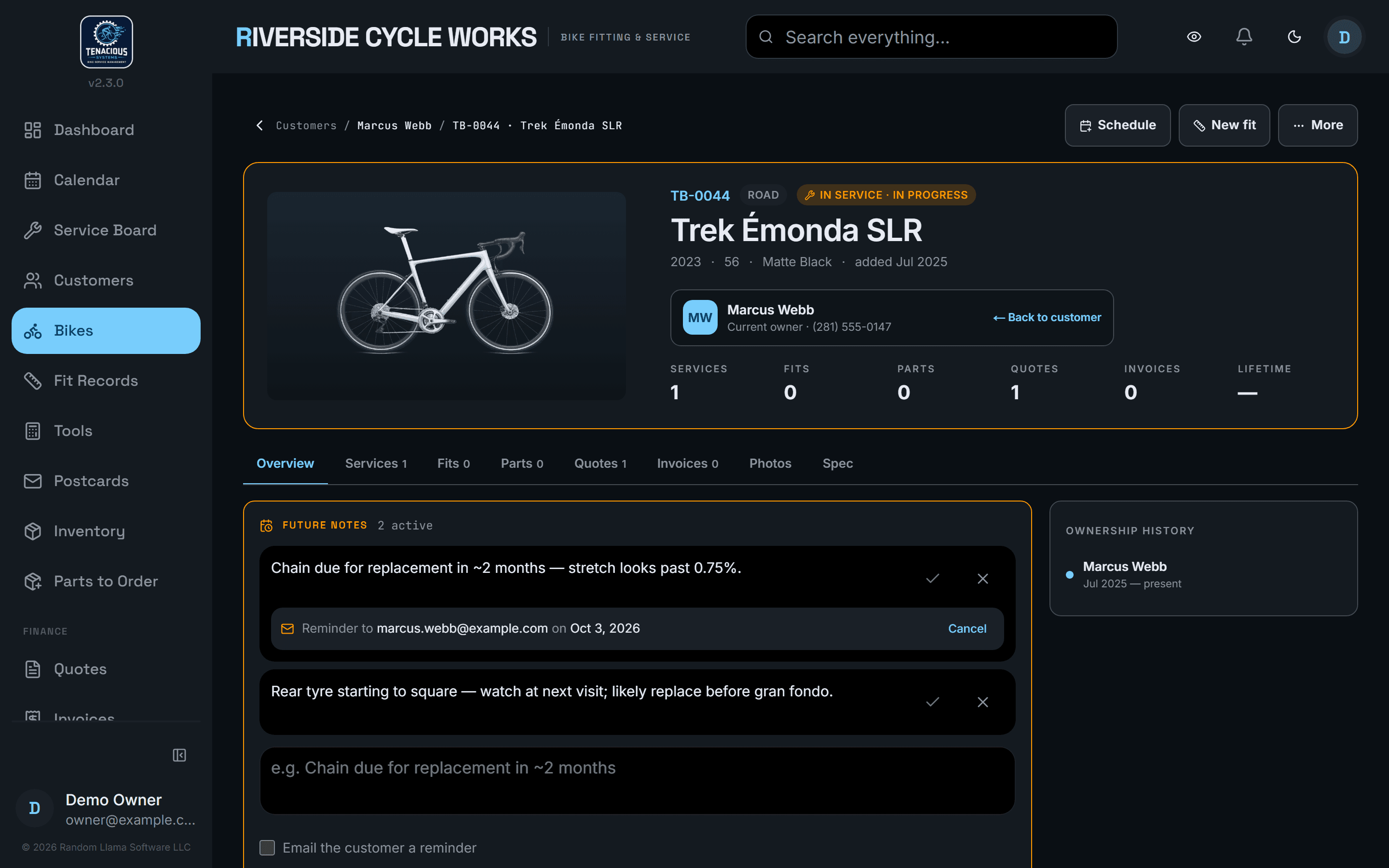Open the Quotes tab
Screen dimensions: 1389x868
click(x=600, y=463)
